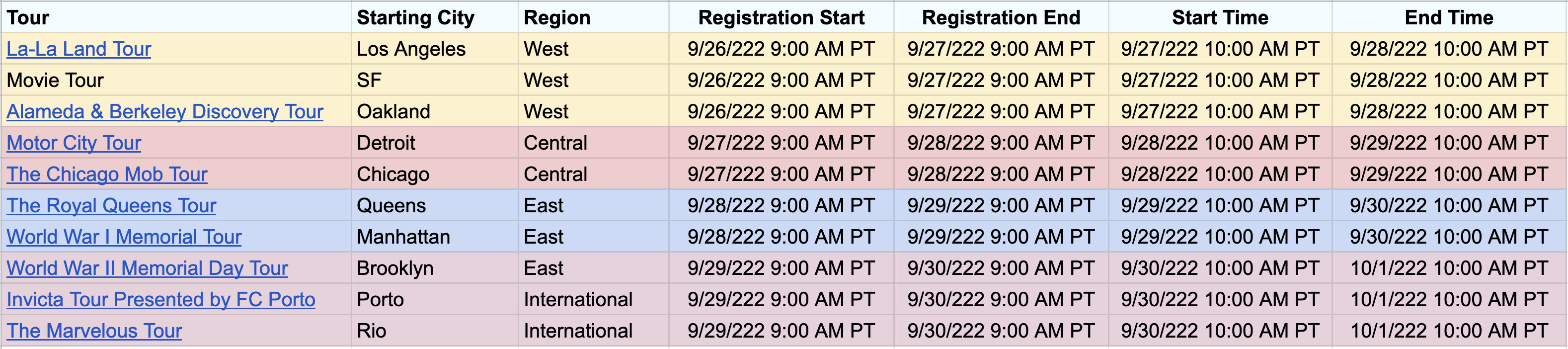Select the Tour column header
Image resolution: width=1568 pixels, height=349 pixels.
pos(176,17)
